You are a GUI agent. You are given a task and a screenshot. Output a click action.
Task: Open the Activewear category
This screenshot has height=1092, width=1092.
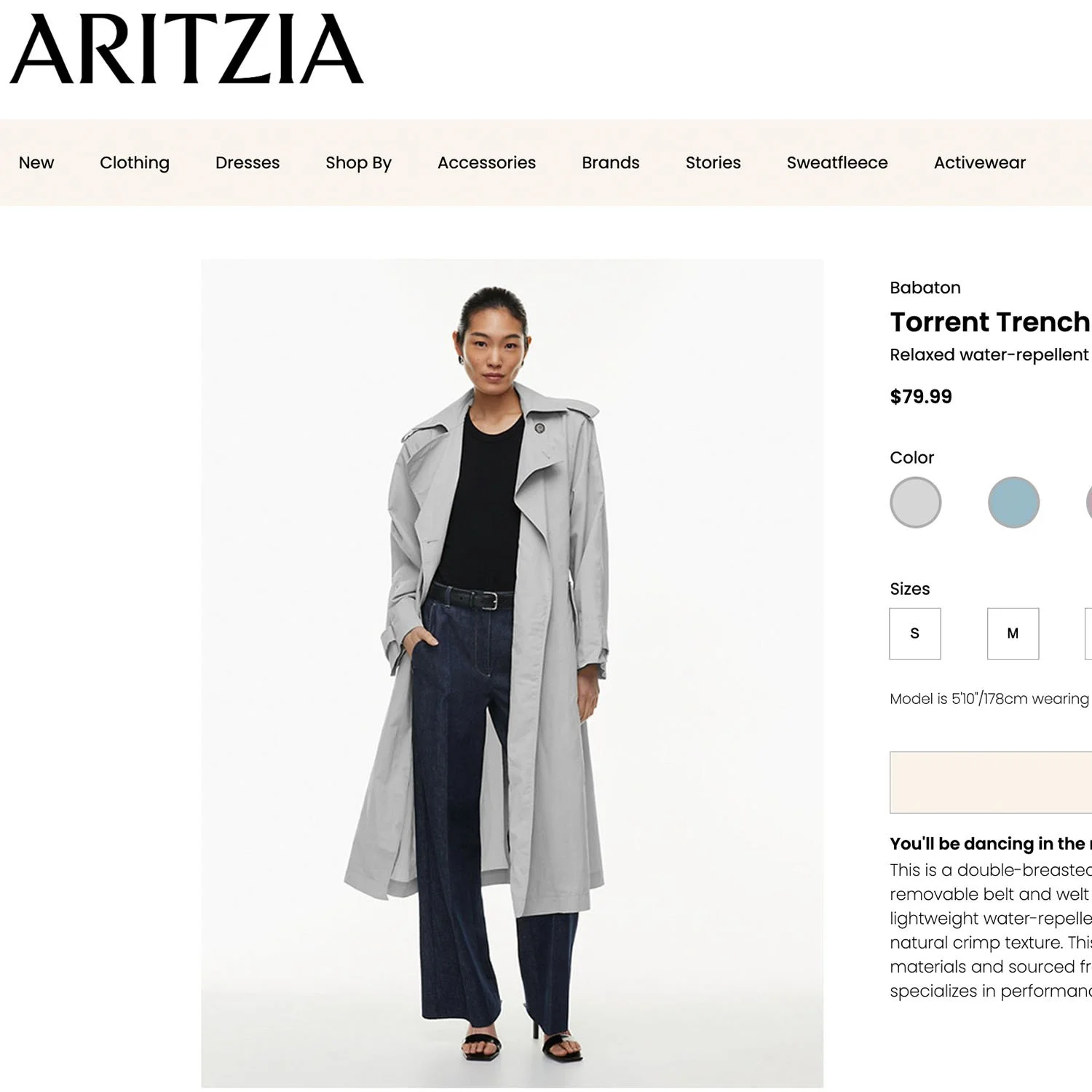point(979,162)
